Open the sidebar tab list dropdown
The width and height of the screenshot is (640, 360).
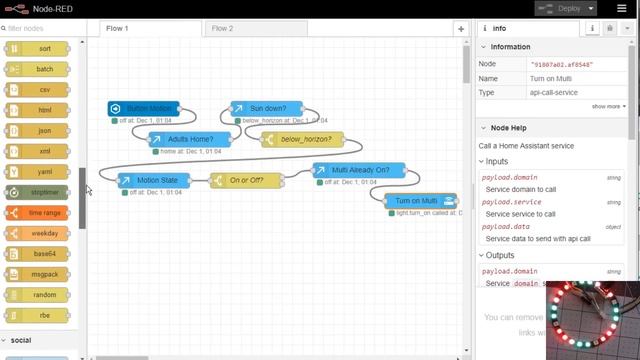pyautogui.click(x=627, y=28)
